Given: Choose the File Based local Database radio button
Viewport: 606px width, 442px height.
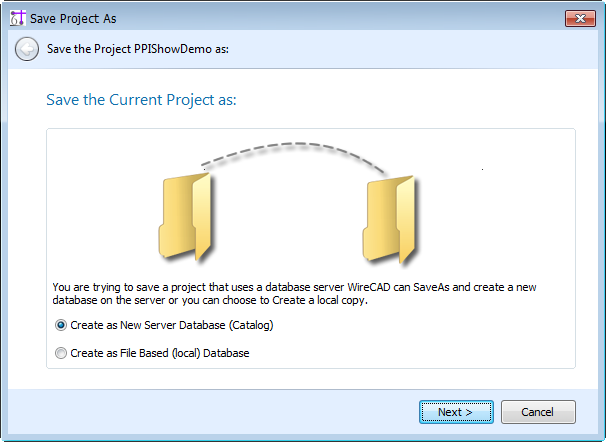Looking at the screenshot, I should 61,353.
